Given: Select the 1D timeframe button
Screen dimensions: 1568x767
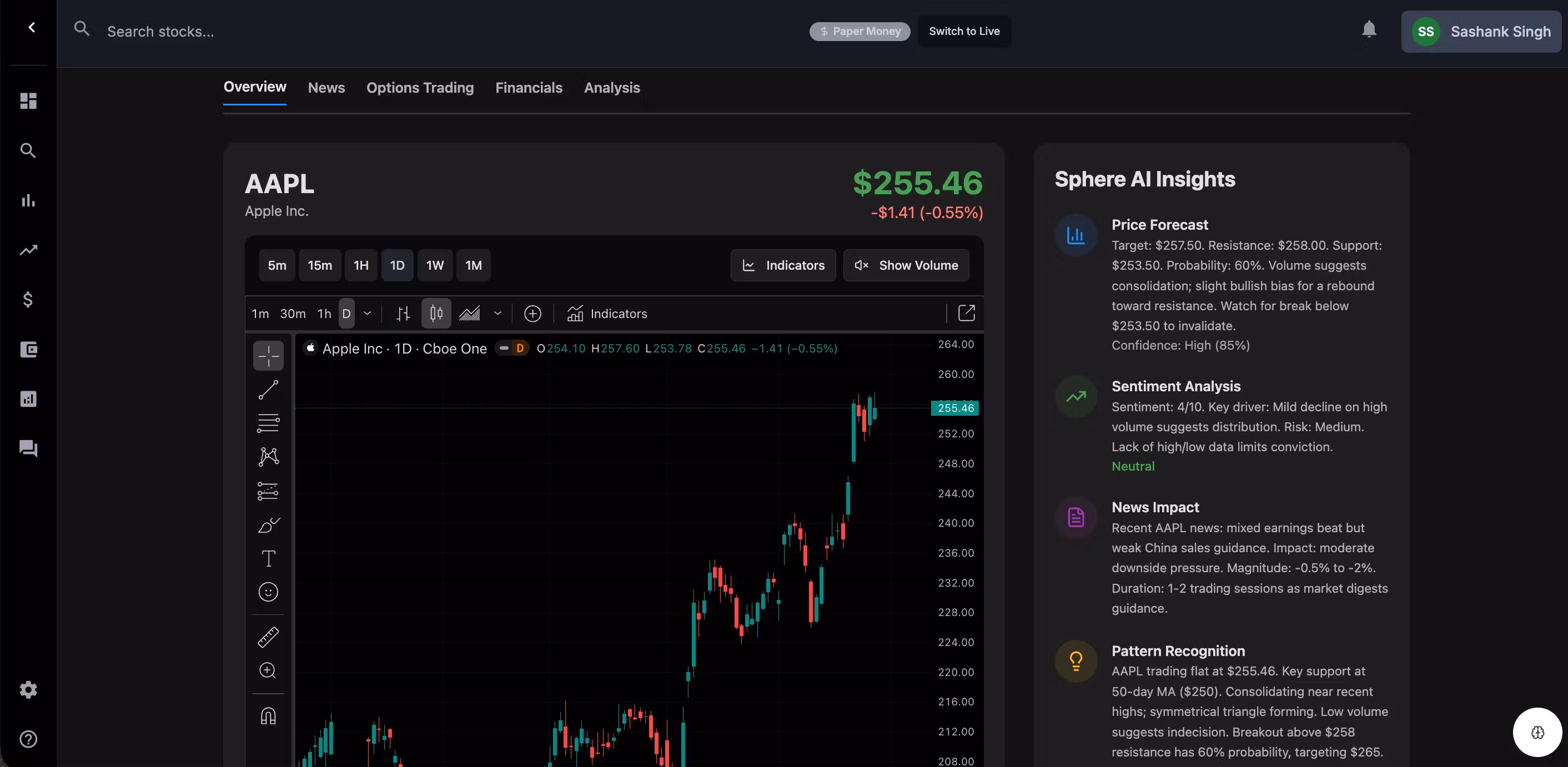Looking at the screenshot, I should point(398,265).
